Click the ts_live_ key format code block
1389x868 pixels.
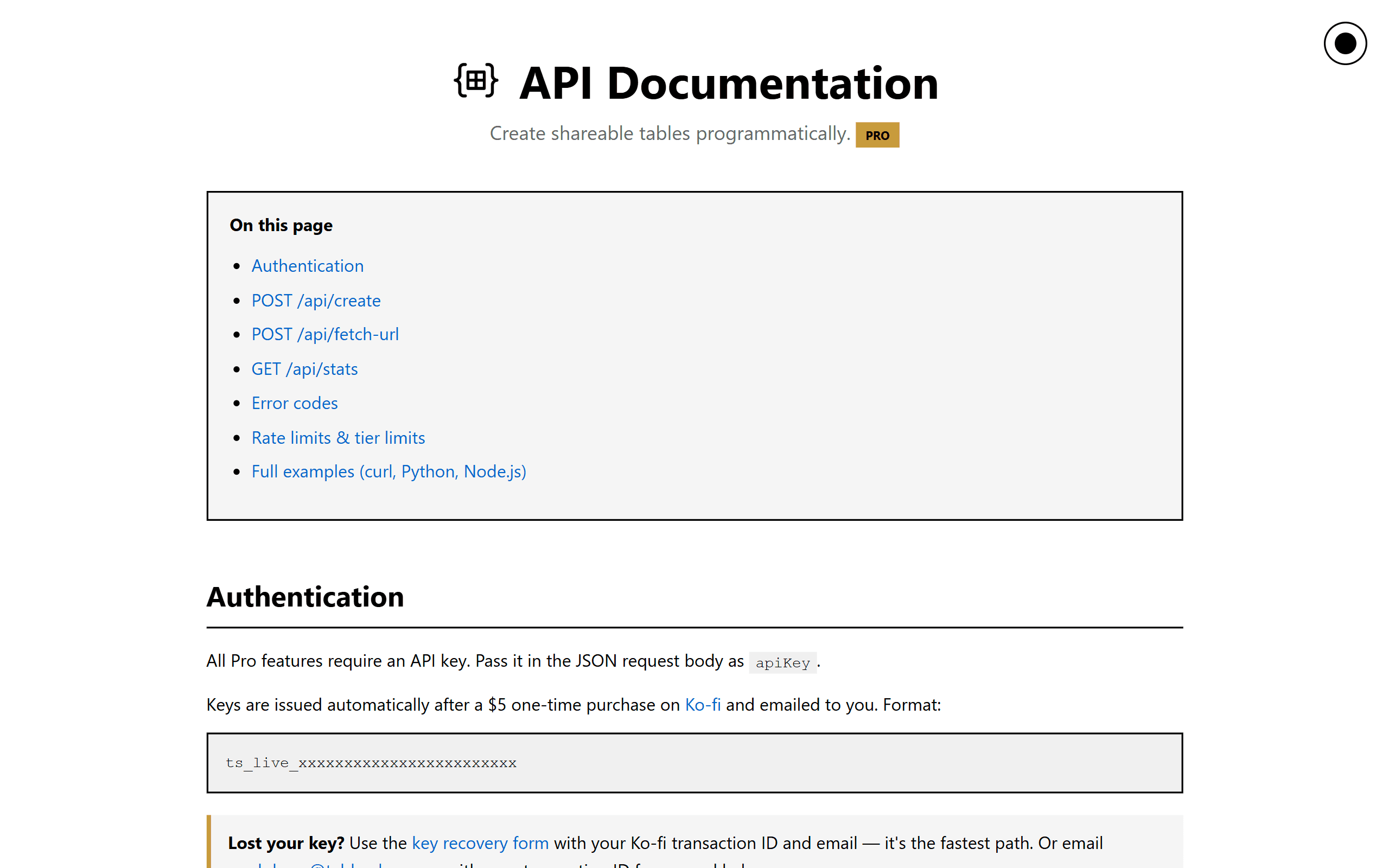click(694, 763)
